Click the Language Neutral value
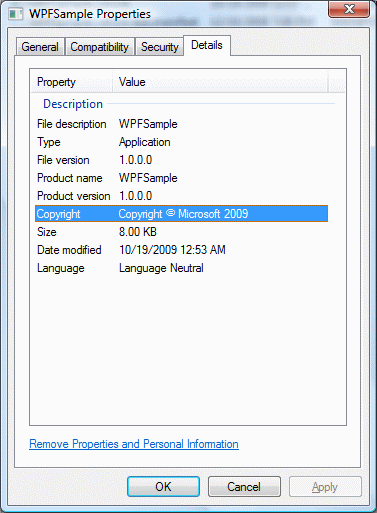 tap(161, 268)
